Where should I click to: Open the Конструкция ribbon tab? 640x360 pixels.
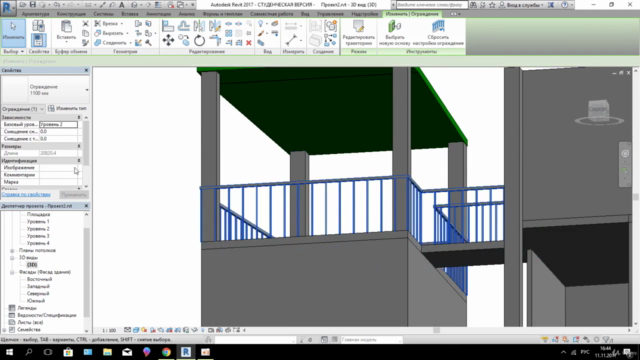[x=71, y=14]
